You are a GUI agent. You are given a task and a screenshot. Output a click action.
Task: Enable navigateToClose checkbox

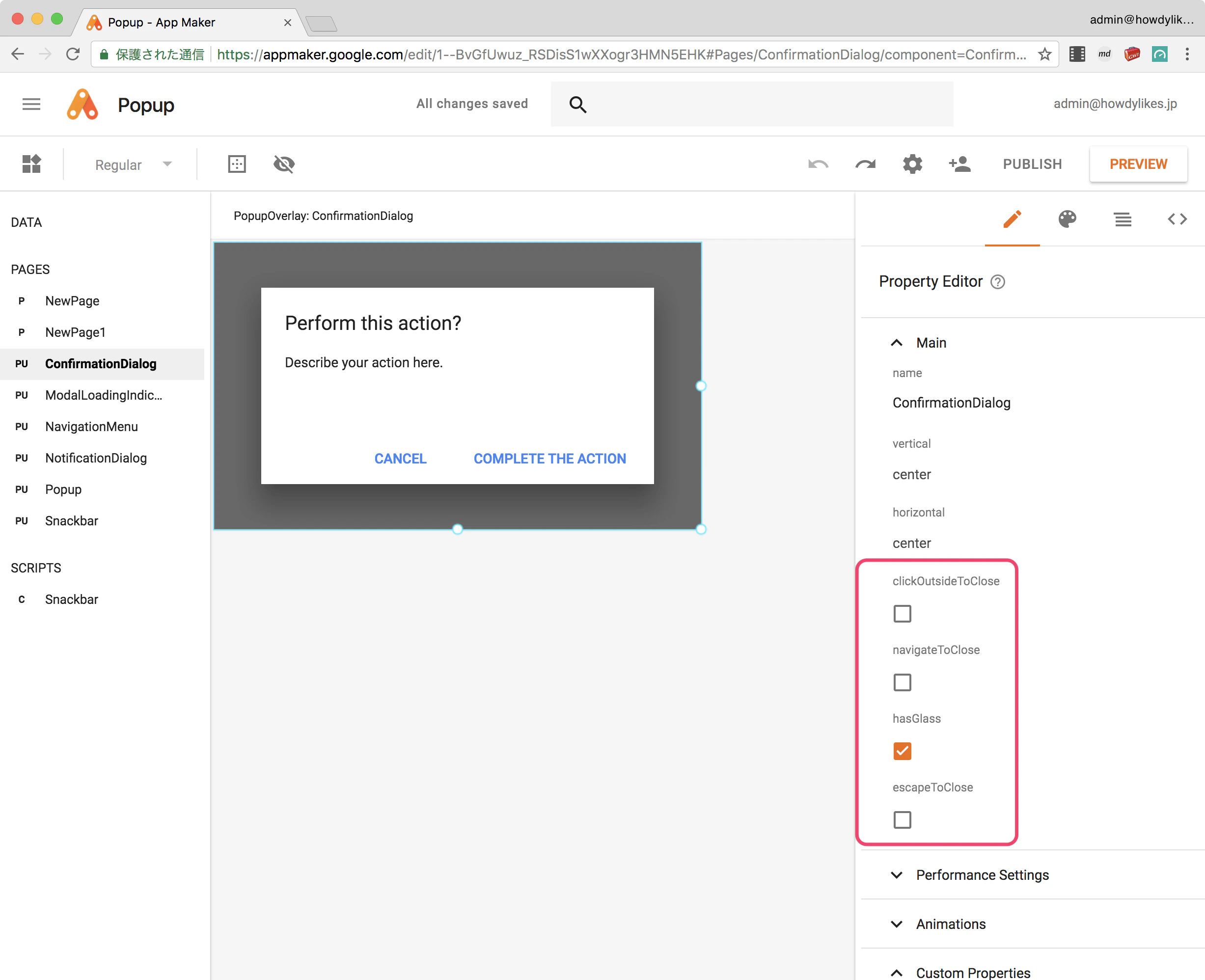pos(903,682)
